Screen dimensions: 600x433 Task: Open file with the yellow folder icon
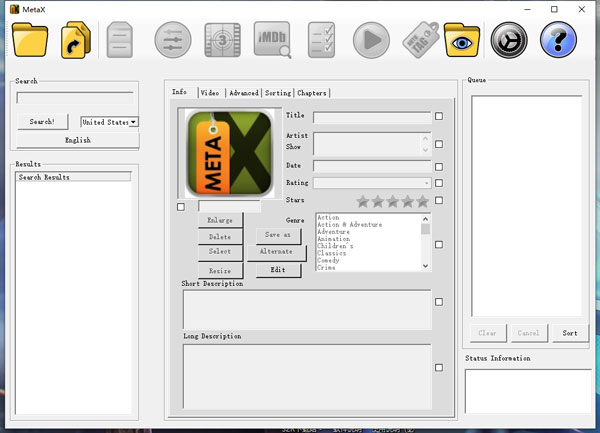30,40
